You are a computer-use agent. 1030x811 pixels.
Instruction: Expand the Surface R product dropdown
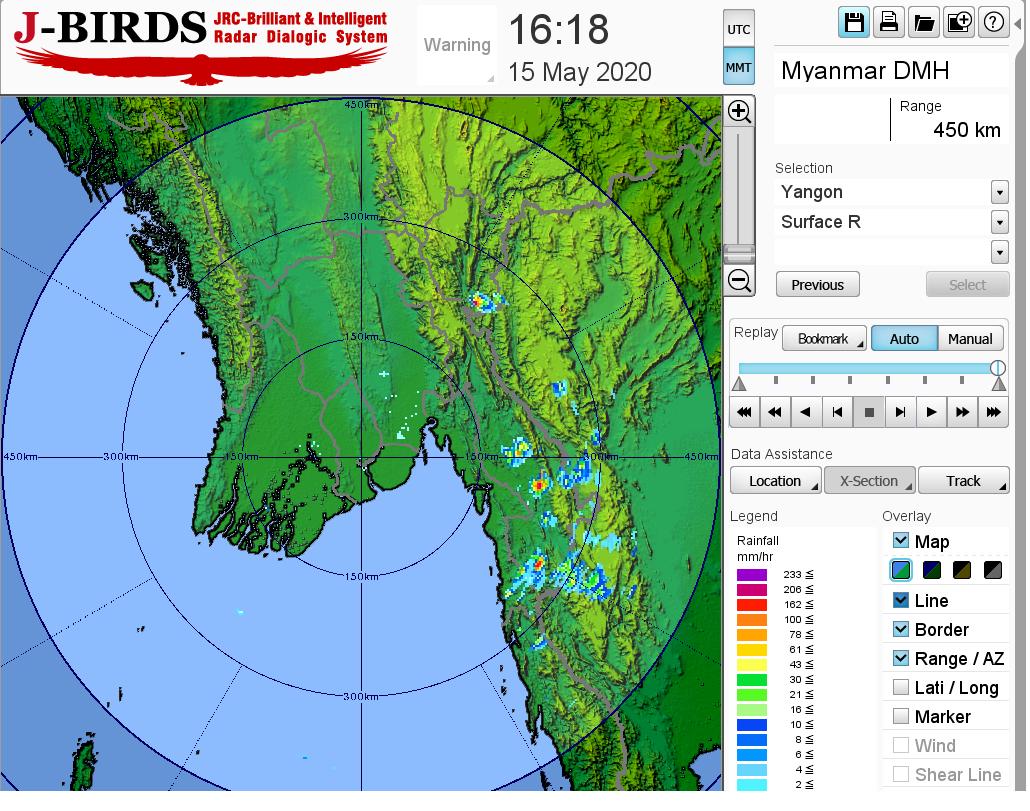click(x=999, y=222)
